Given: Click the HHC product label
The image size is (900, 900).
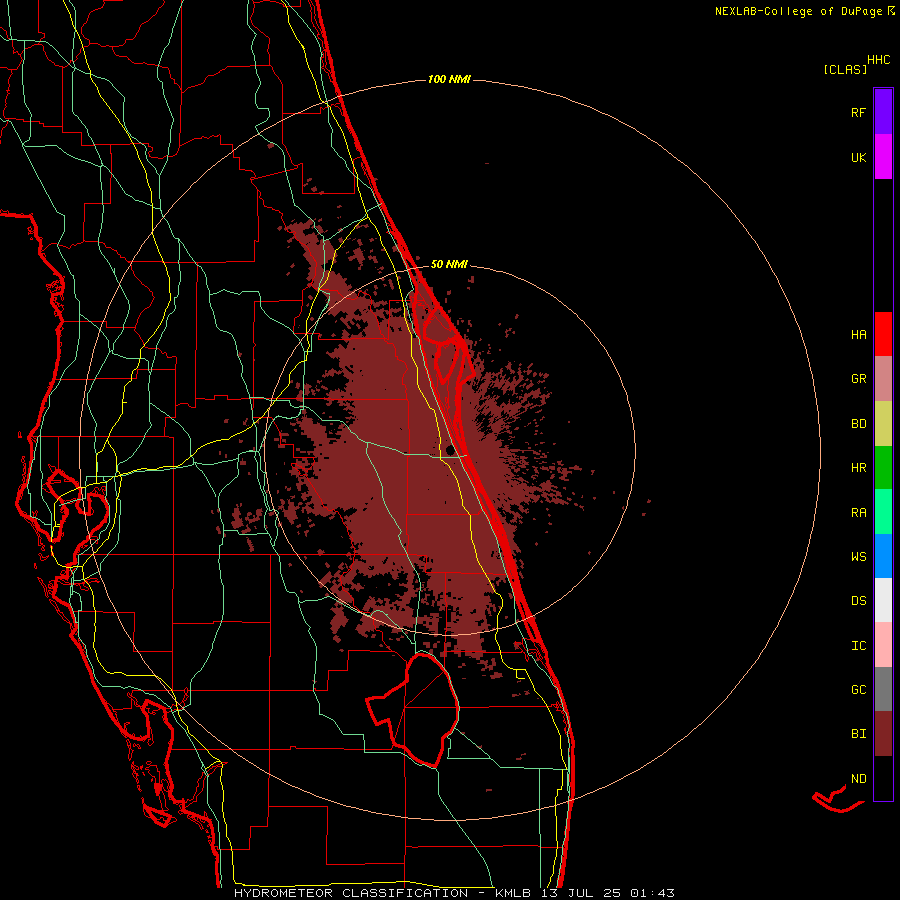Looking at the screenshot, I should [879, 60].
